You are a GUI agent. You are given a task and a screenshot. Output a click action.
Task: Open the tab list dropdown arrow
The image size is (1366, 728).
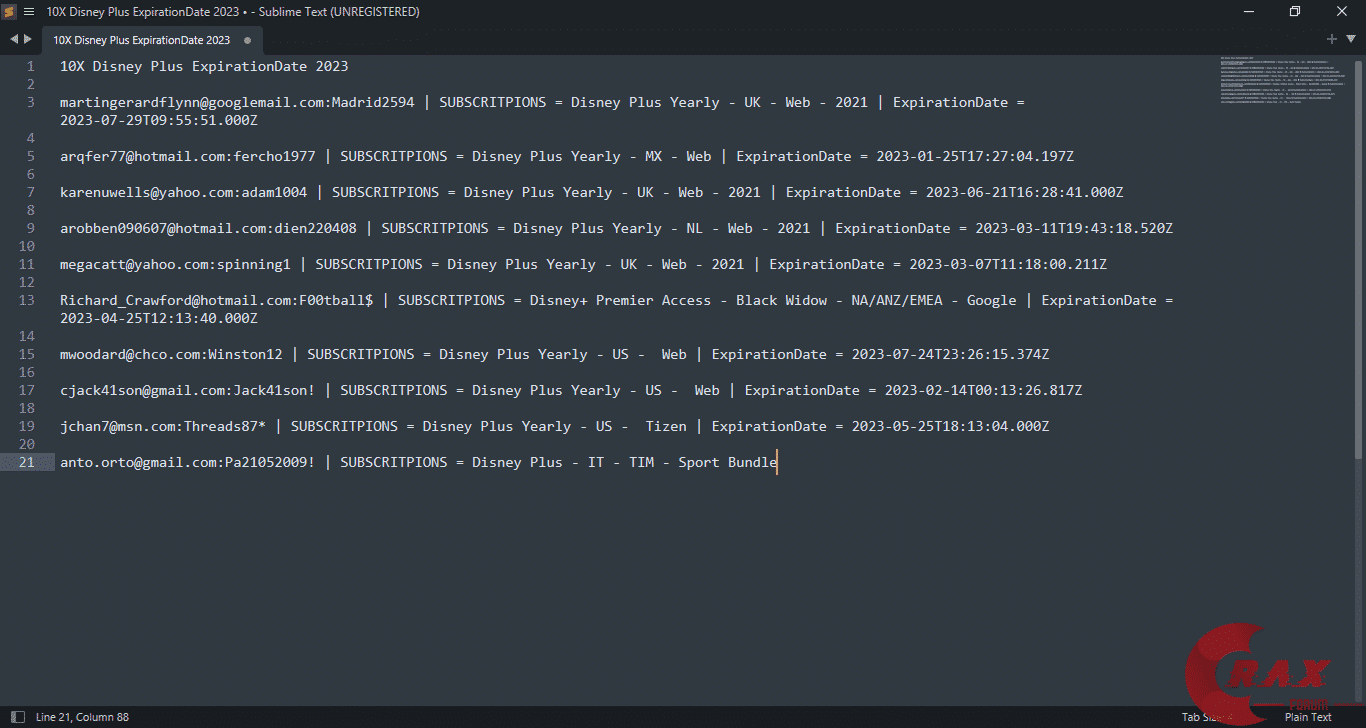click(x=1351, y=39)
